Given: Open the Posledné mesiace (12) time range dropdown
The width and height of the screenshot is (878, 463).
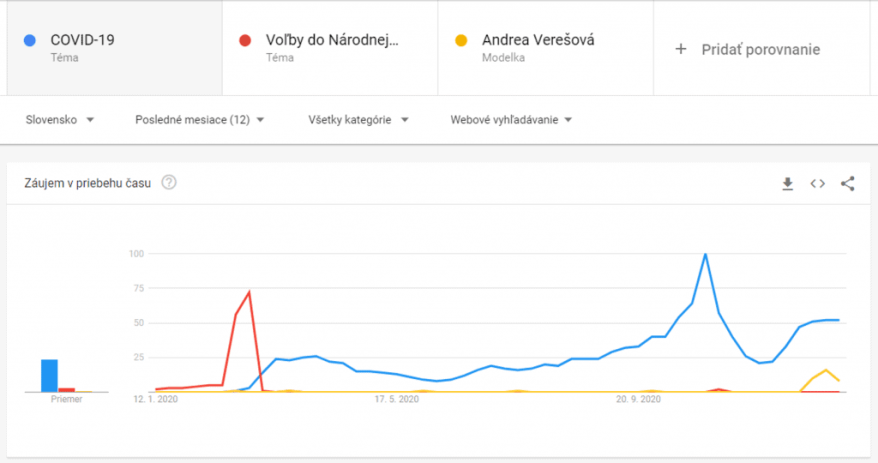Looking at the screenshot, I should pyautogui.click(x=199, y=120).
